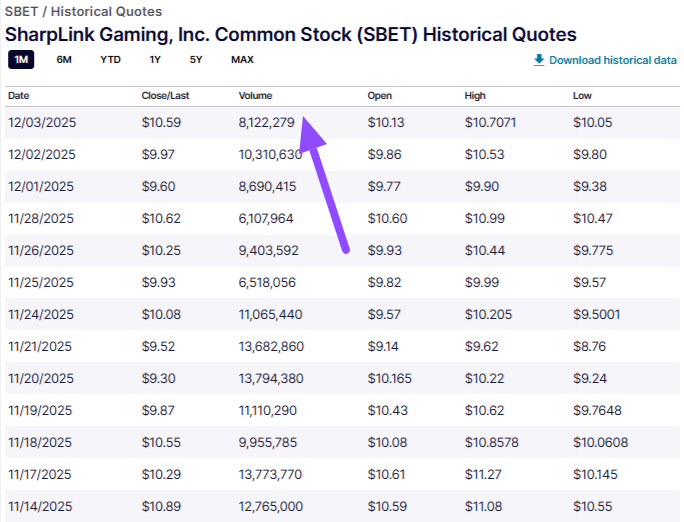Select date cell 11/25/2025
The image size is (684, 522).
[x=41, y=283]
